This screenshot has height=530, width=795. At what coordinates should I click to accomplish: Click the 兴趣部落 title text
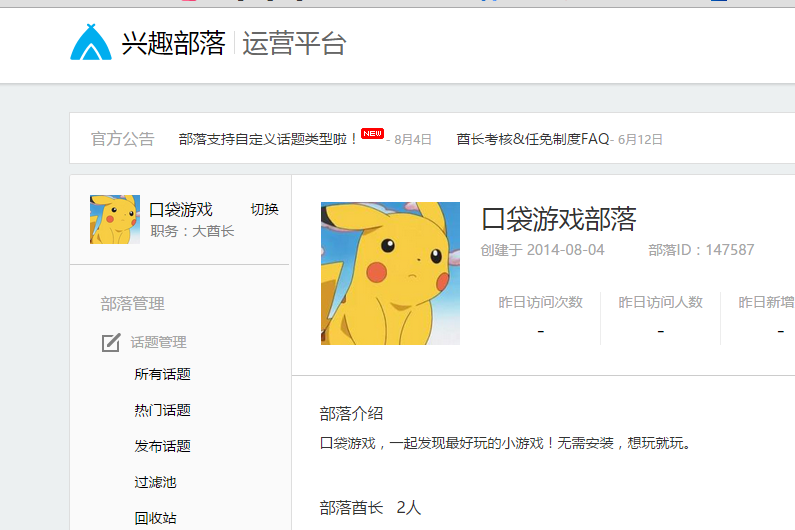click(x=173, y=43)
